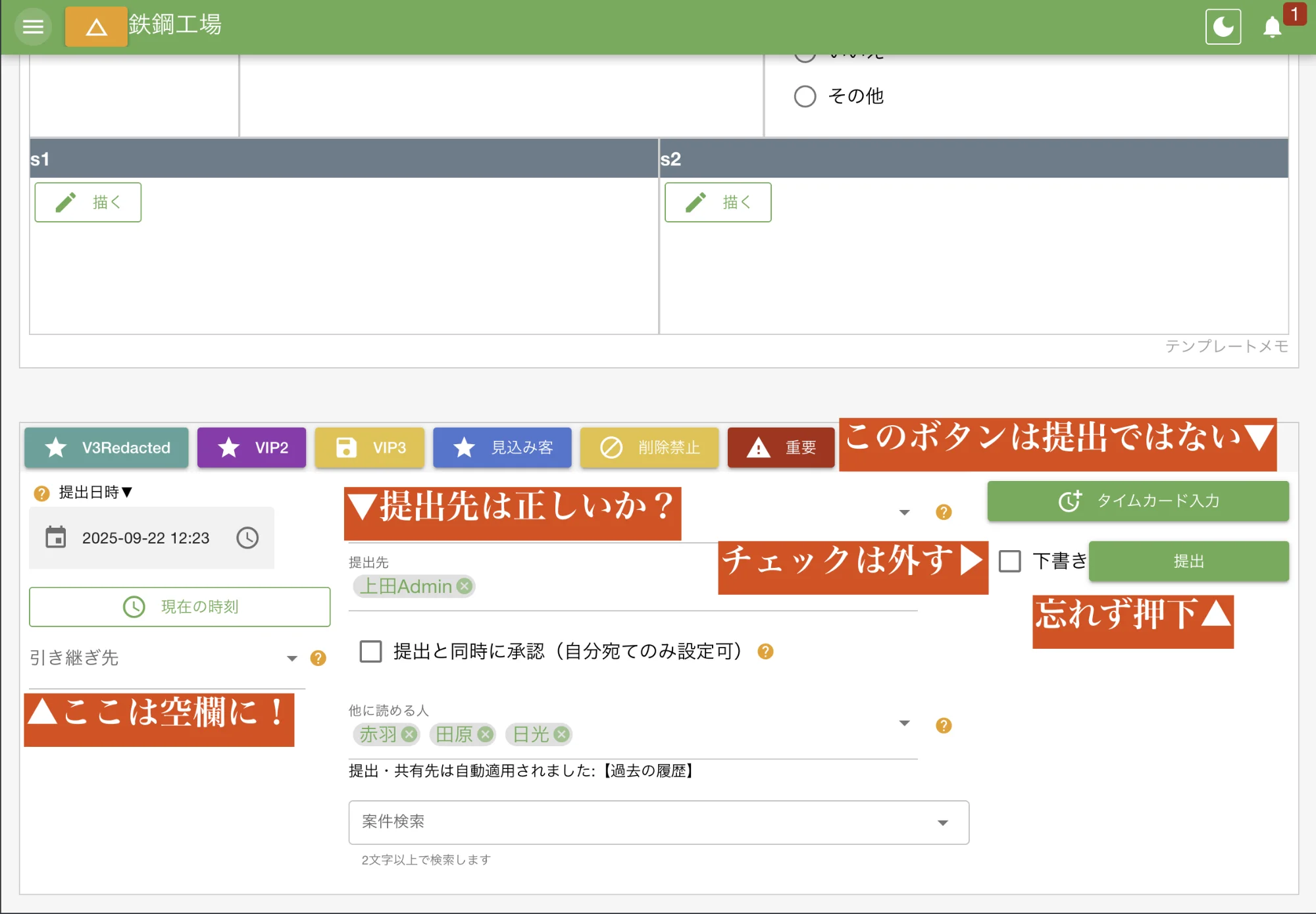Image resolution: width=1316 pixels, height=914 pixels.
Task: Click the 現在の時刻 button
Action: pyautogui.click(x=180, y=607)
